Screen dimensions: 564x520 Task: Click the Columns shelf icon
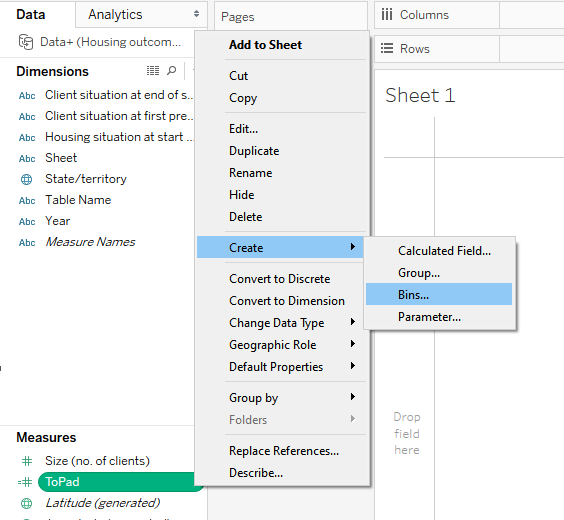point(387,15)
